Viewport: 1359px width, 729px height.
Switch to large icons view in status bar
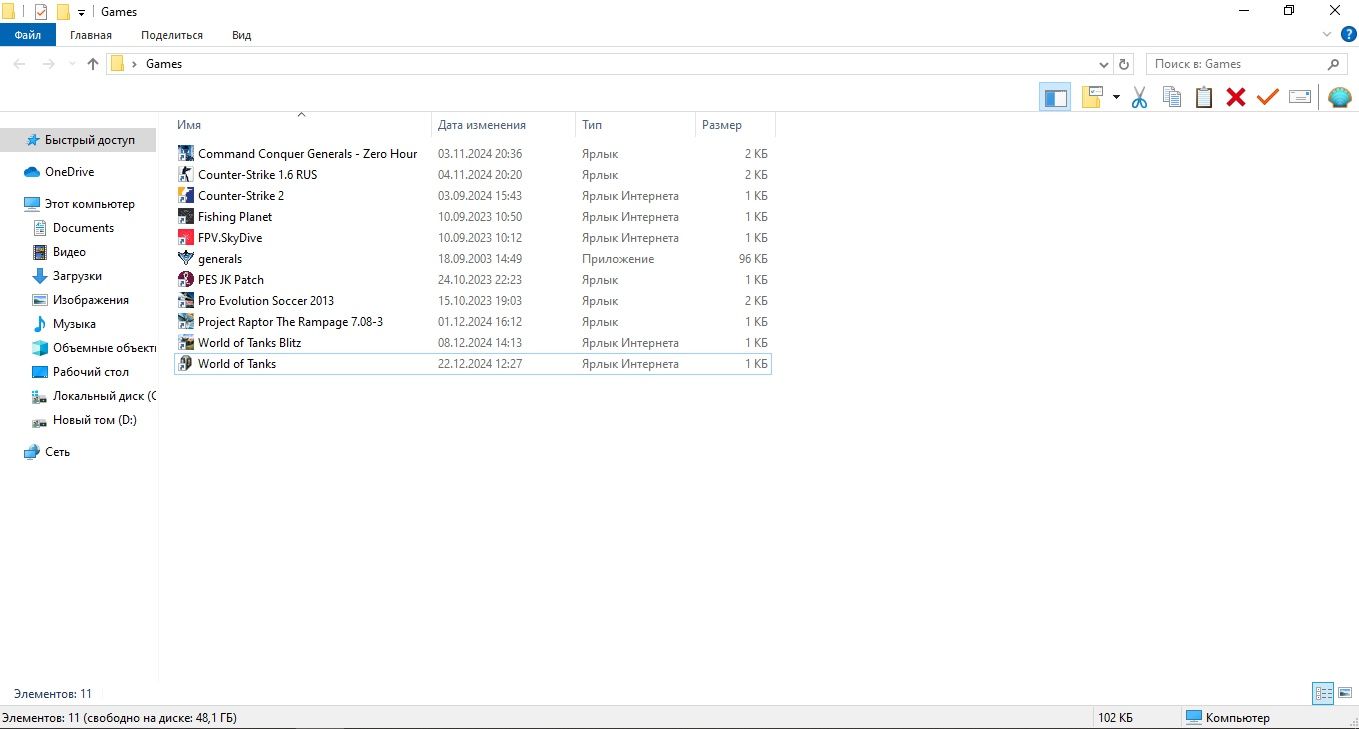coord(1345,693)
